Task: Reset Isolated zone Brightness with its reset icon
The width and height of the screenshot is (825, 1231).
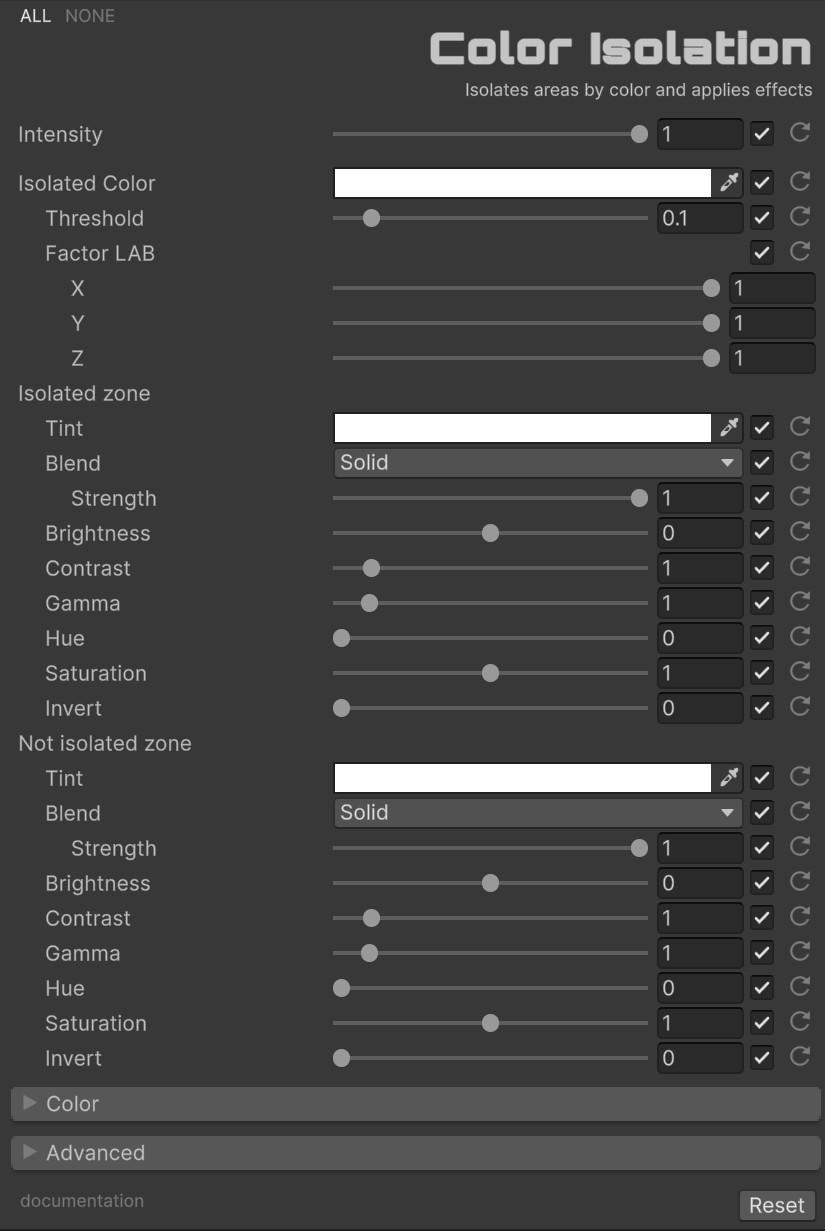Action: 800,531
